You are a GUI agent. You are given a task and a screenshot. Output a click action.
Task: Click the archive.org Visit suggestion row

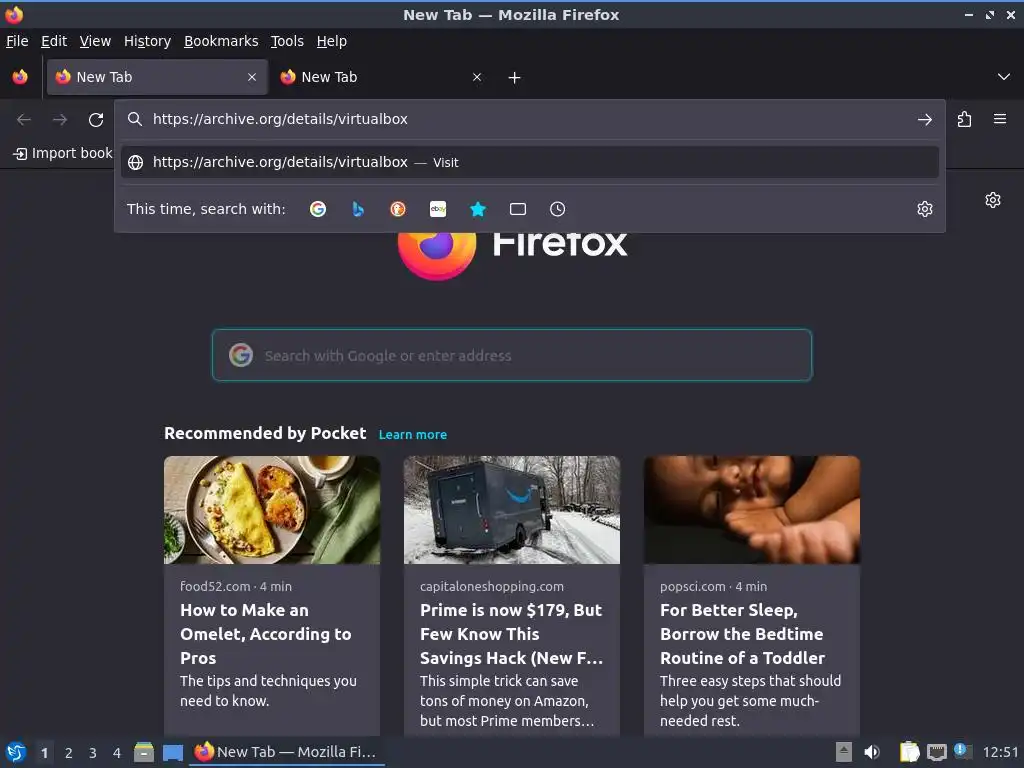[x=530, y=162]
